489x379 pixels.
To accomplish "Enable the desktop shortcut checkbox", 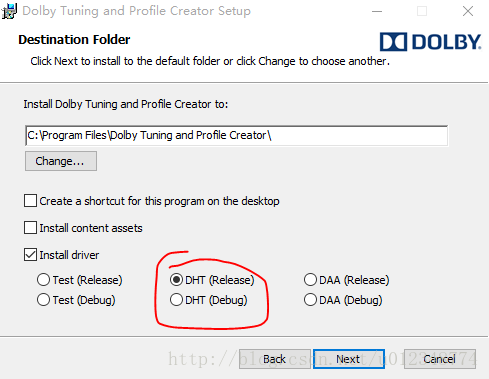I will [30, 201].
